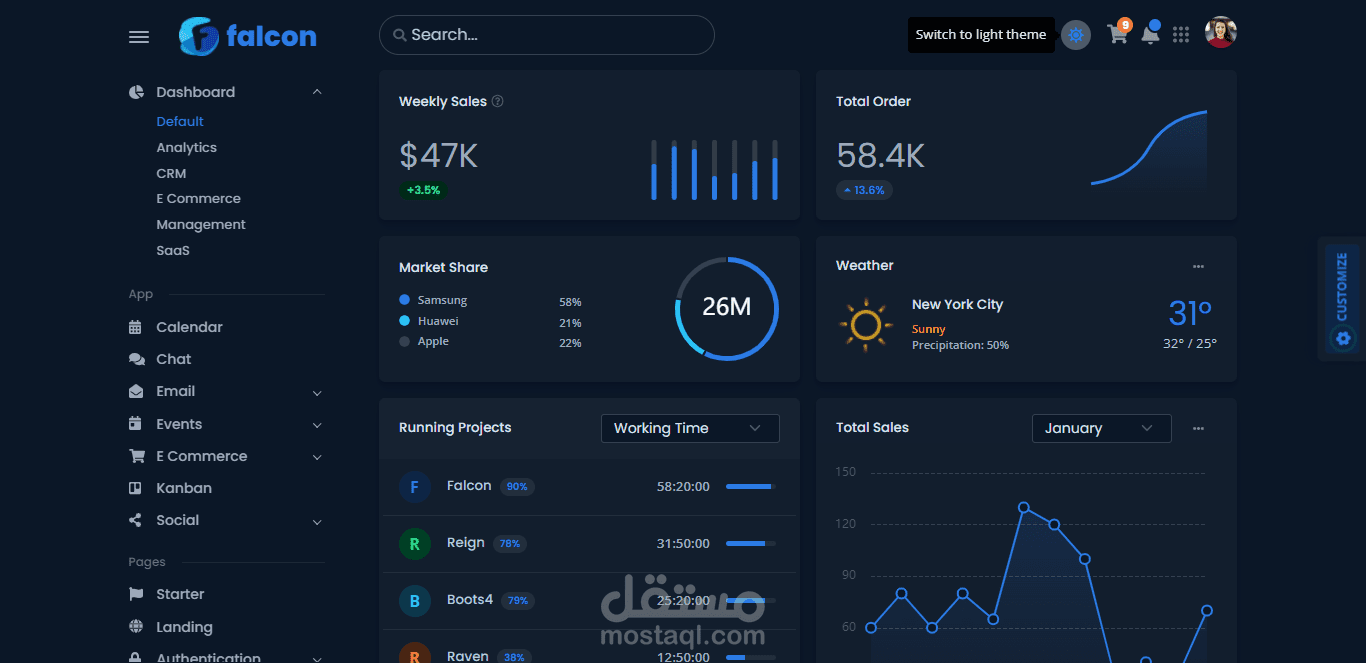Open the Chat menu item
This screenshot has height=663, width=1366.
[173, 359]
